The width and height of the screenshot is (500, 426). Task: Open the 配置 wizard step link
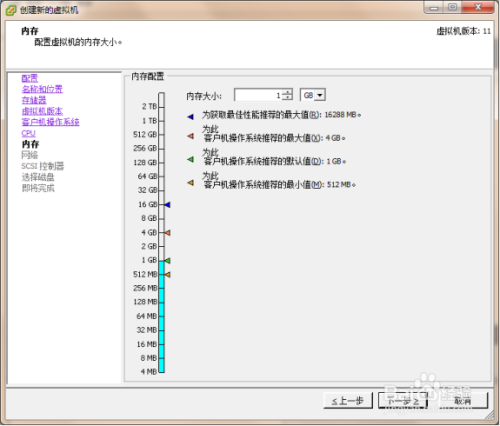click(x=30, y=78)
